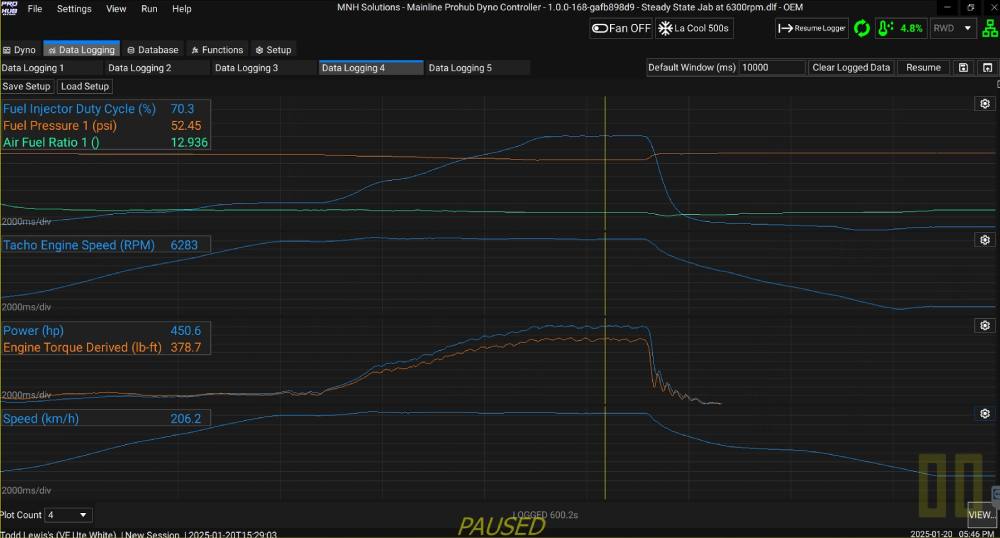Image resolution: width=1000 pixels, height=538 pixels.
Task: Click the green refresh arrows icon
Action: [x=862, y=28]
